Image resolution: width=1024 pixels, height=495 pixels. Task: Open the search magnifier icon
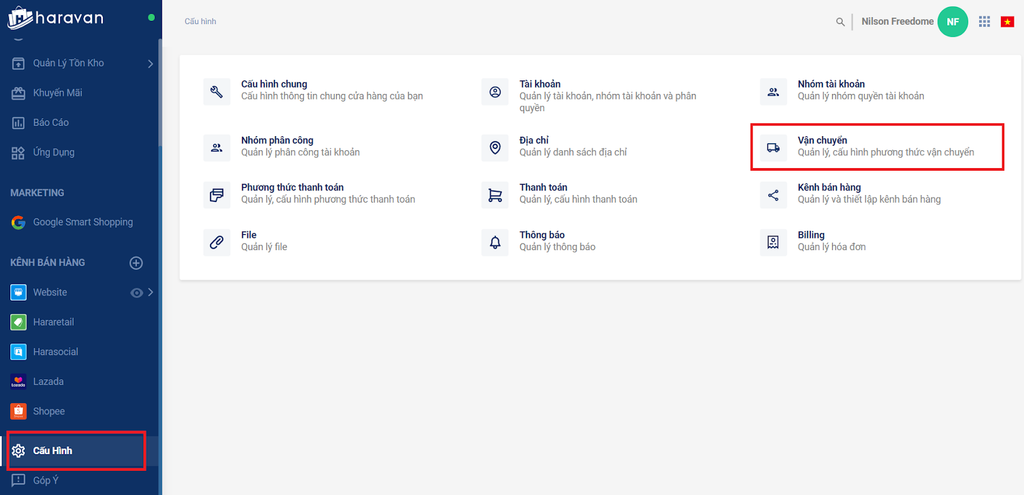(840, 22)
